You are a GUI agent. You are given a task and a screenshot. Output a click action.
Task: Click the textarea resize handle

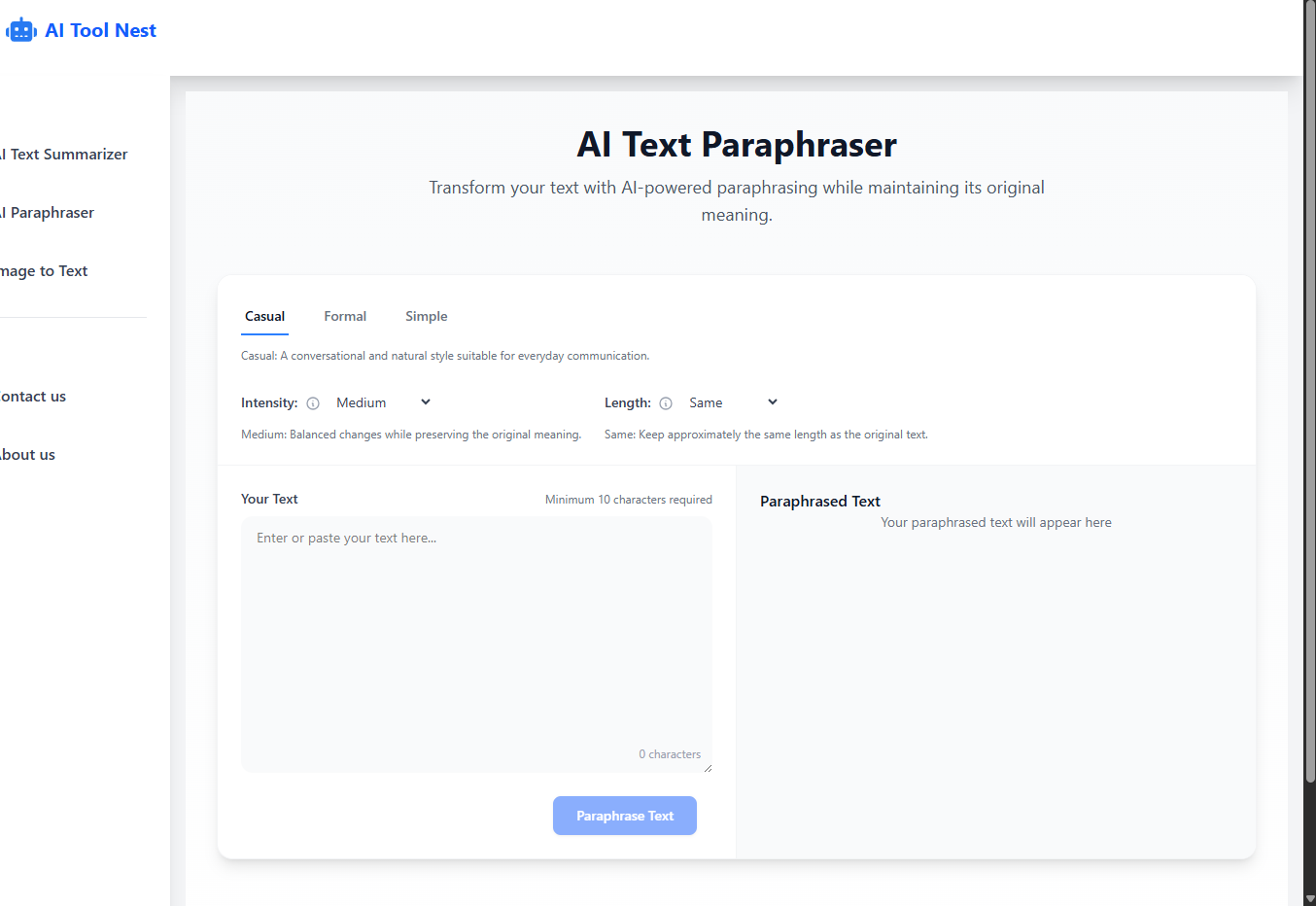709,767
